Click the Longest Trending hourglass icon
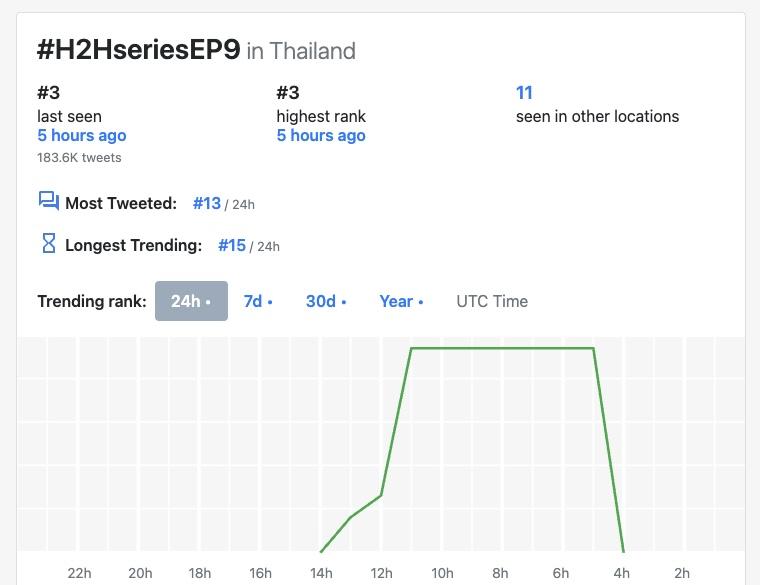The image size is (760, 585). (x=48, y=244)
